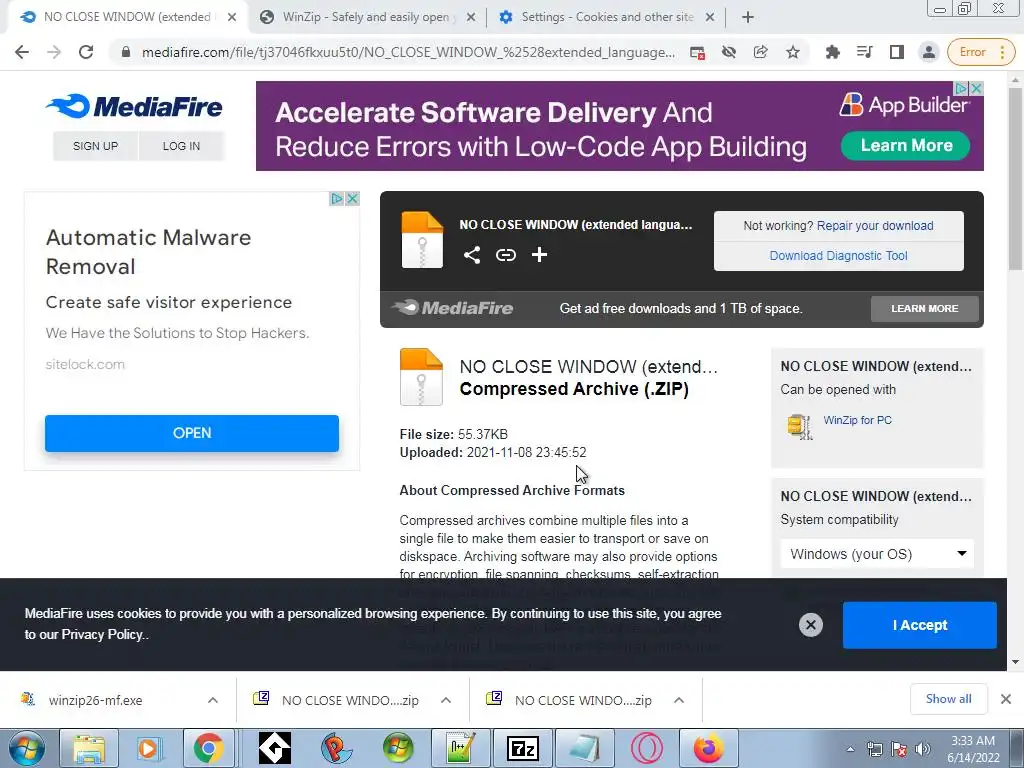The image size is (1024, 768).
Task: Click the I Accept cookies button
Action: click(920, 625)
